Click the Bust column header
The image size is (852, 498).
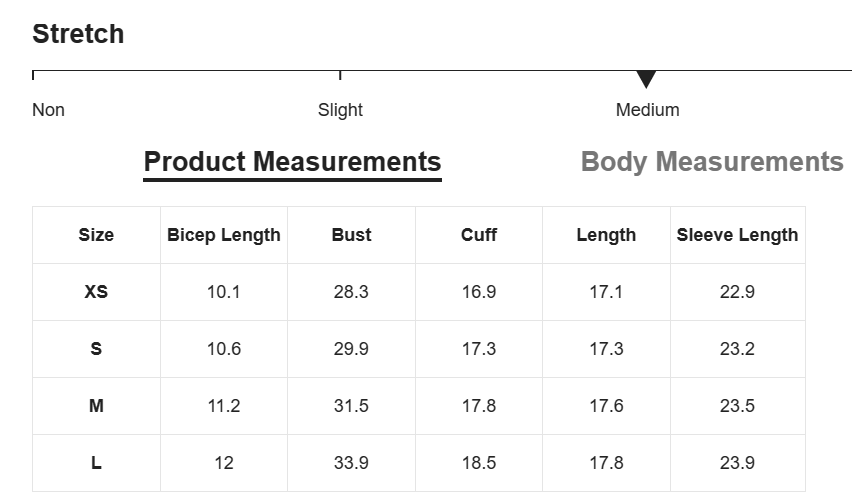tap(352, 235)
